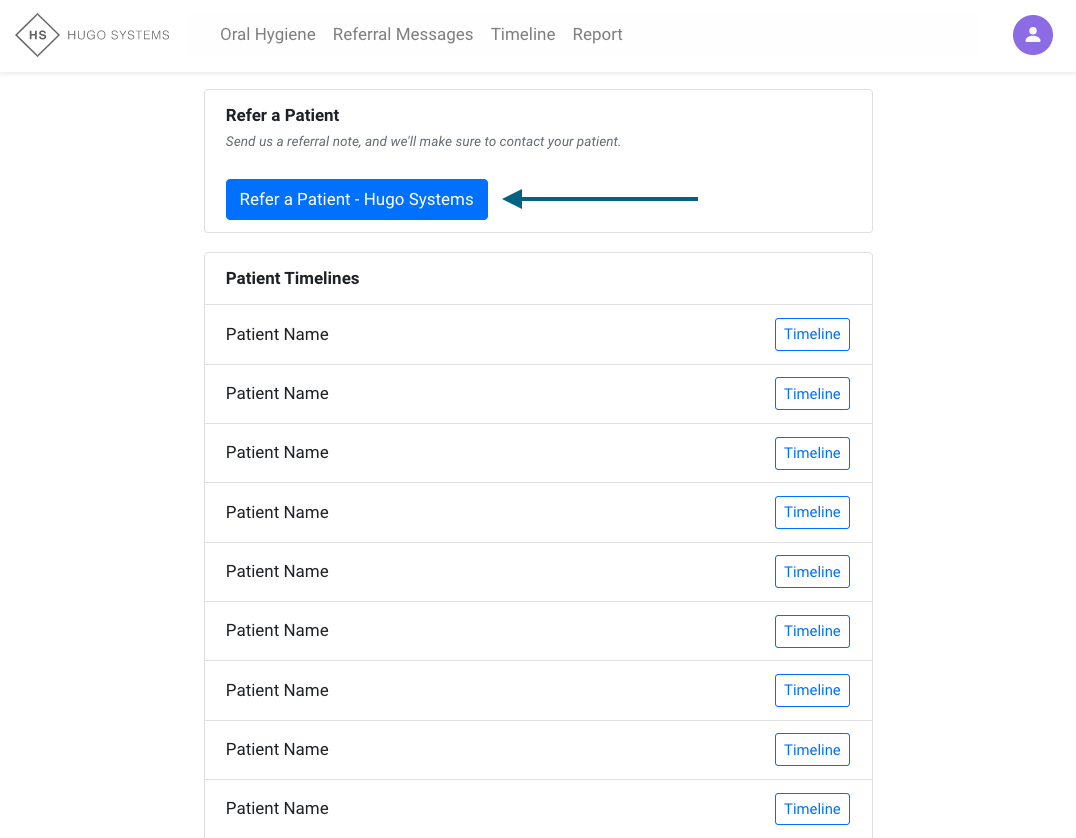The height and width of the screenshot is (838, 1076).
Task: Click the HS diamond logo icon
Action: click(38, 35)
